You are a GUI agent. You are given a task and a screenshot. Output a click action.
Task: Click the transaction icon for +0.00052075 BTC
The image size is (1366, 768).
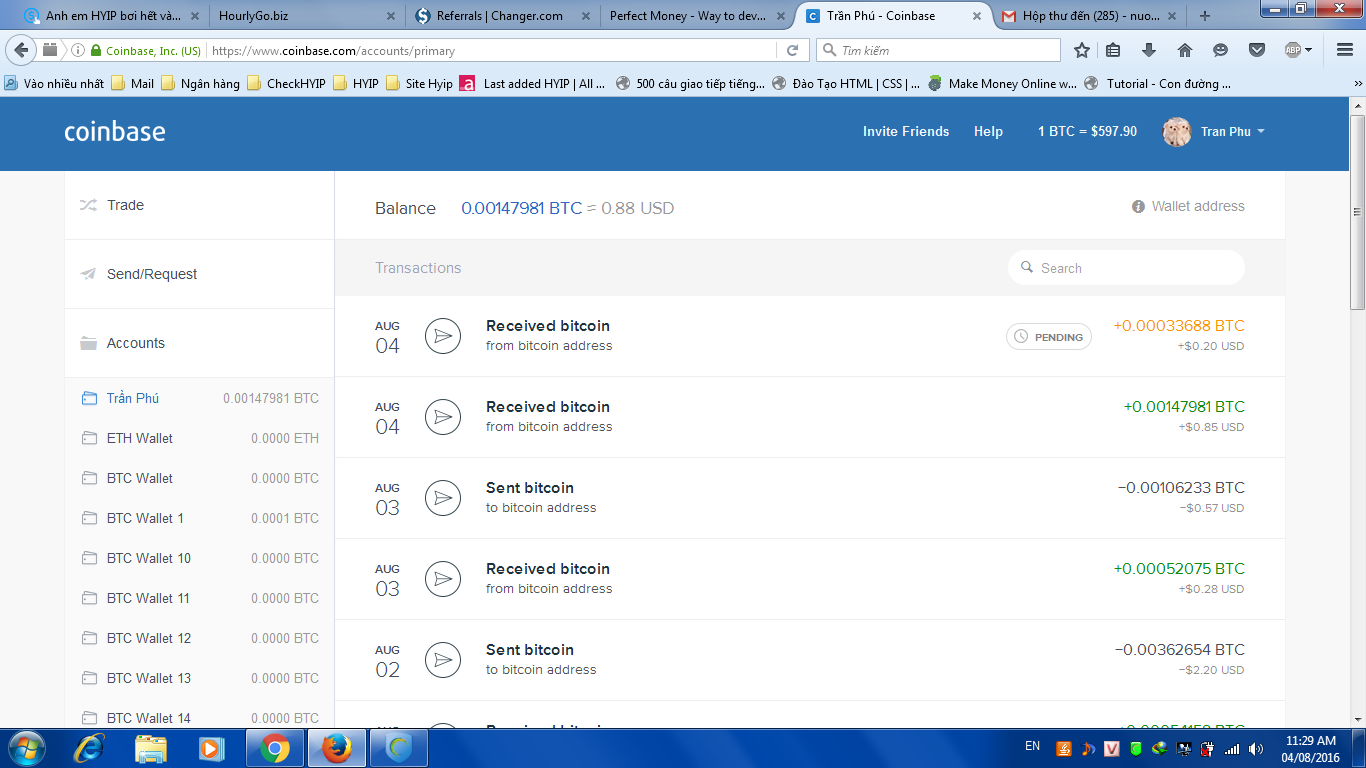point(443,579)
